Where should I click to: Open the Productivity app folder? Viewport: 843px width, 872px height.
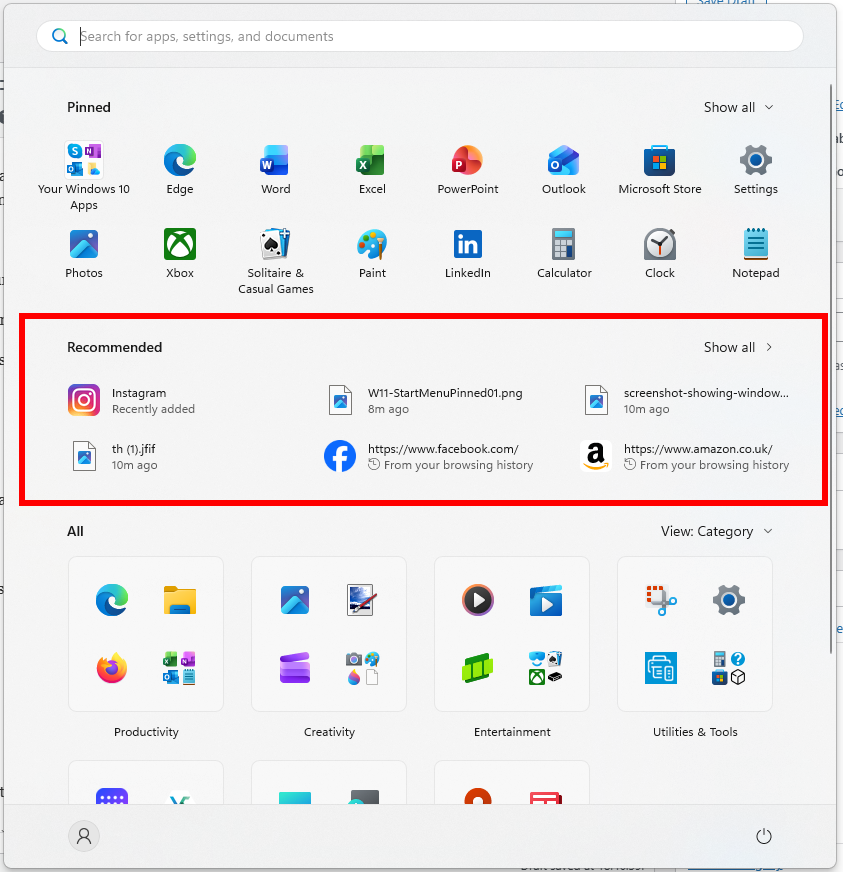[146, 634]
